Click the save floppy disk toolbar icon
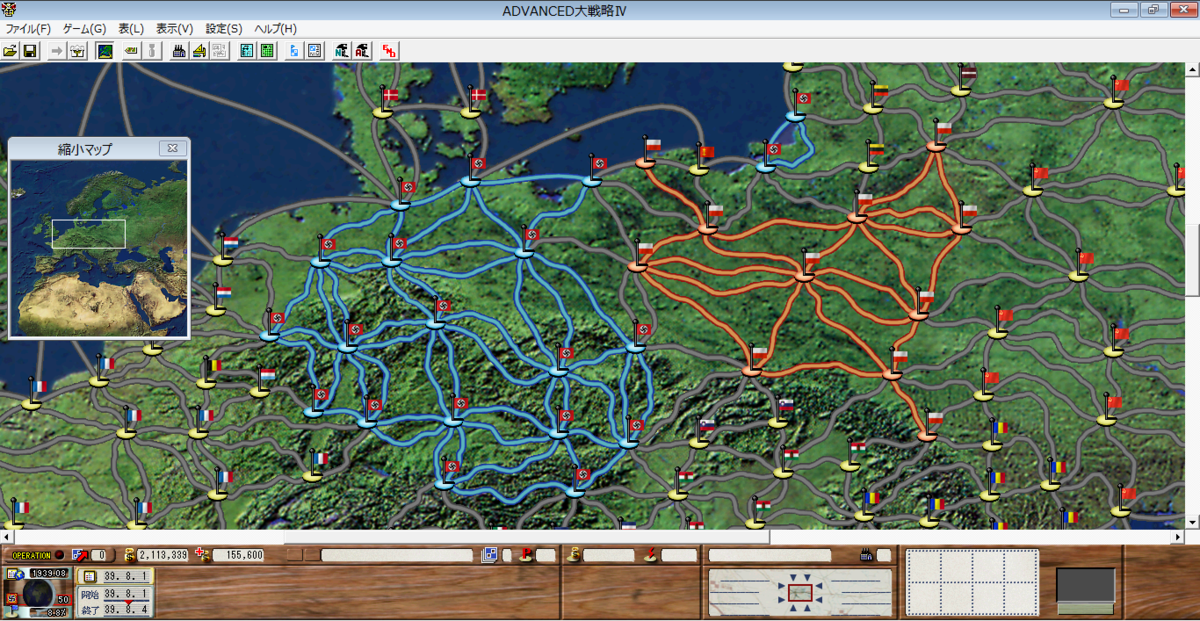This screenshot has height=621, width=1200. (x=30, y=50)
